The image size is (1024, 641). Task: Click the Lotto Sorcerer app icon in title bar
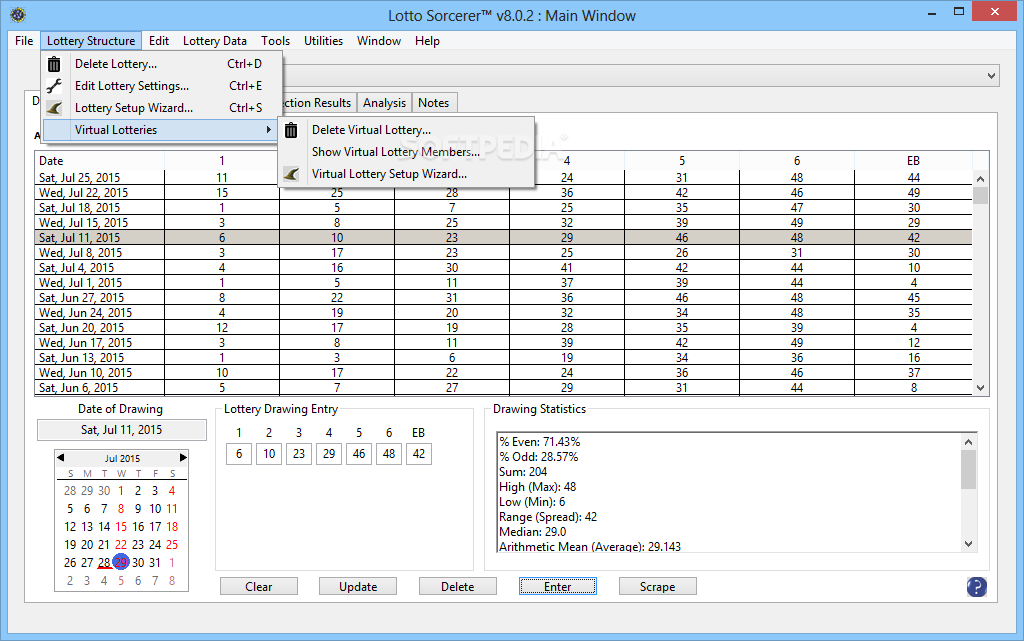coord(18,14)
